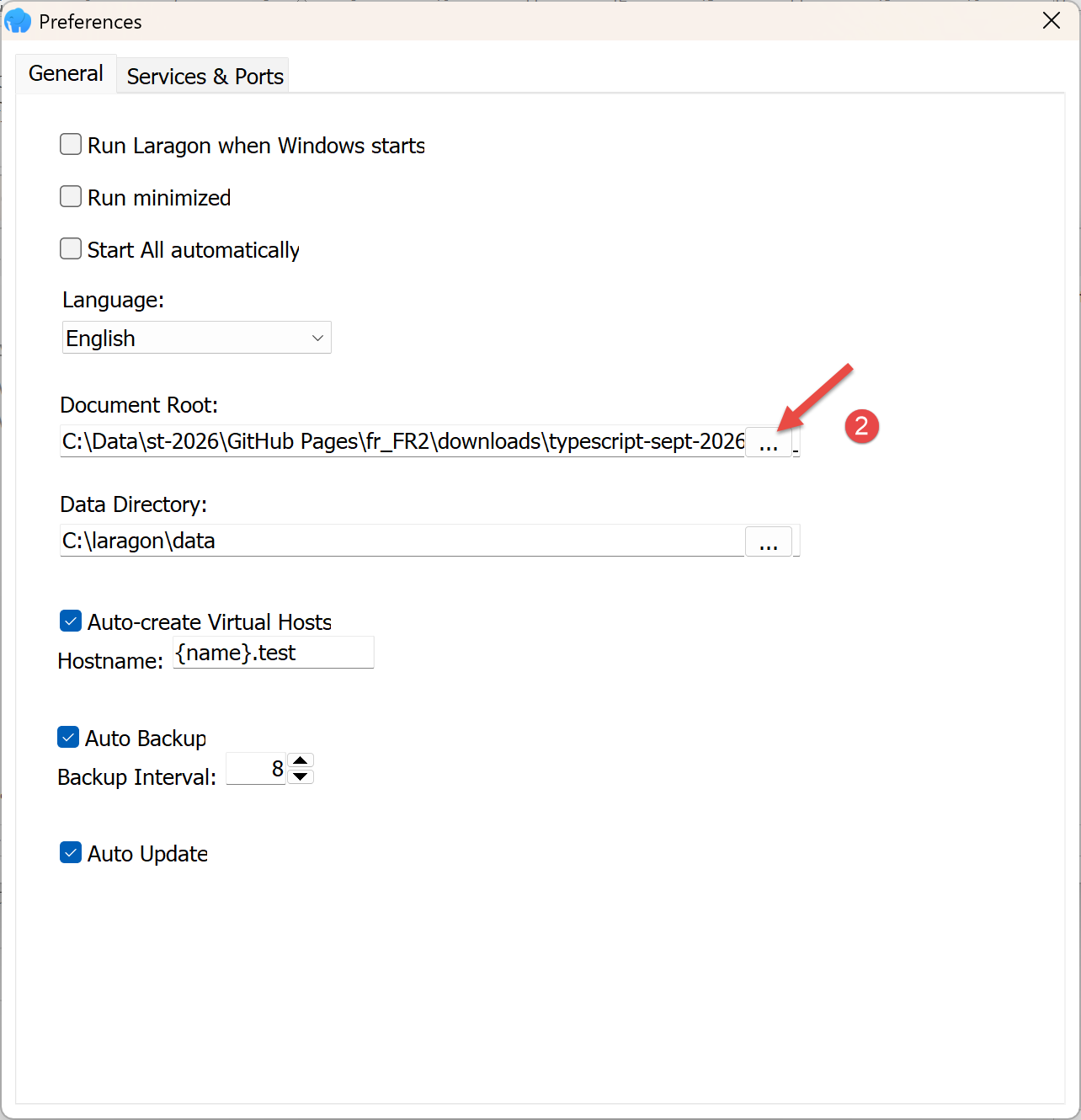The width and height of the screenshot is (1081, 1120).
Task: Uncheck the Auto Backup option
Action: pos(68,738)
